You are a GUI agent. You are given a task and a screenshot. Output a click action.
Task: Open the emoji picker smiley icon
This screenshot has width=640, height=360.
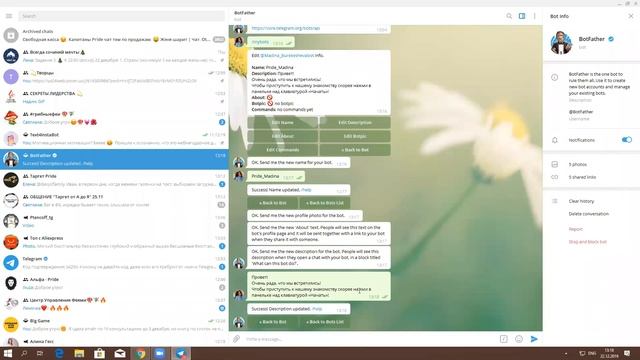[519, 339]
